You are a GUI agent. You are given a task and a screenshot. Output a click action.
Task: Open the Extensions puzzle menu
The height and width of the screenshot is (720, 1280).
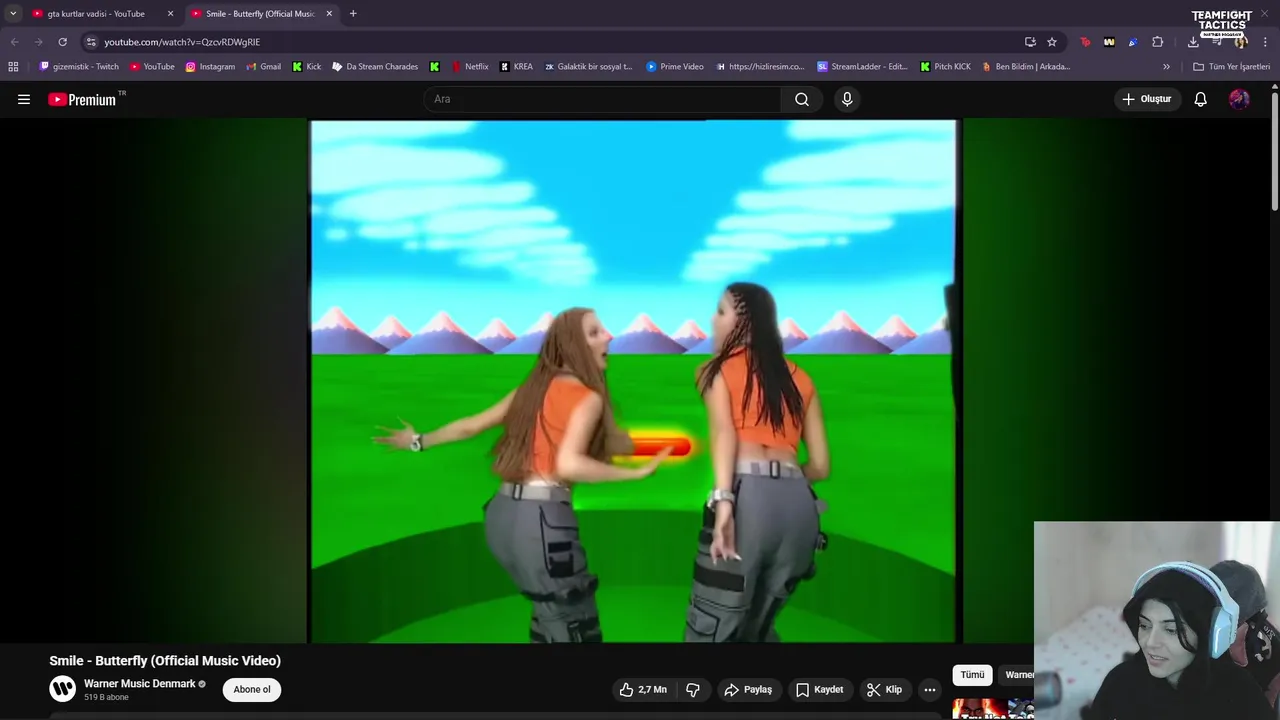pos(1157,42)
